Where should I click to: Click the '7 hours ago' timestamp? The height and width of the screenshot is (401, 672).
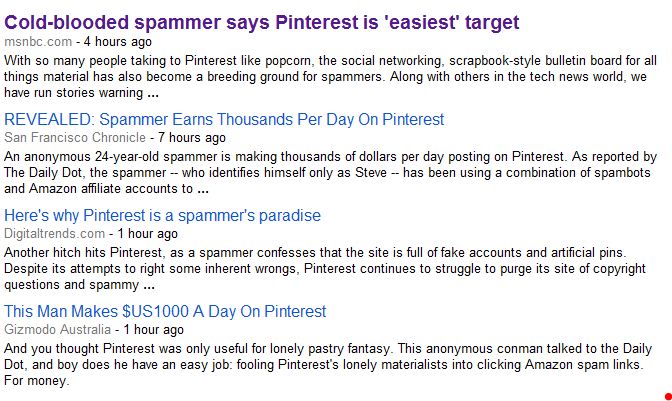point(191,137)
